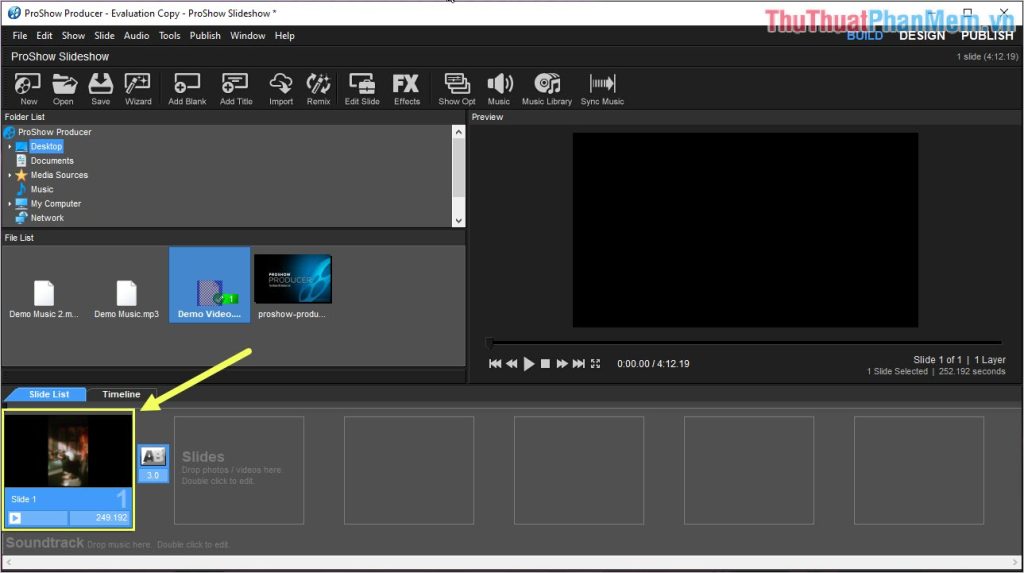Click the Import toolbar icon
This screenshot has width=1024, height=573.
click(x=281, y=88)
